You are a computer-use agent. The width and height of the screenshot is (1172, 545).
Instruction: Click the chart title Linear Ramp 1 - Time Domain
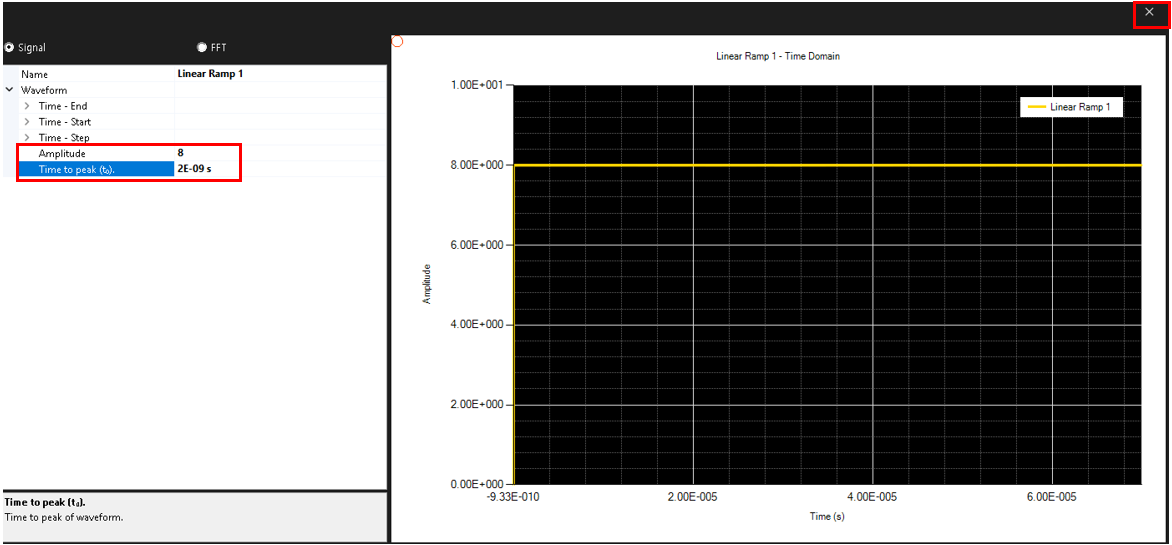click(778, 56)
